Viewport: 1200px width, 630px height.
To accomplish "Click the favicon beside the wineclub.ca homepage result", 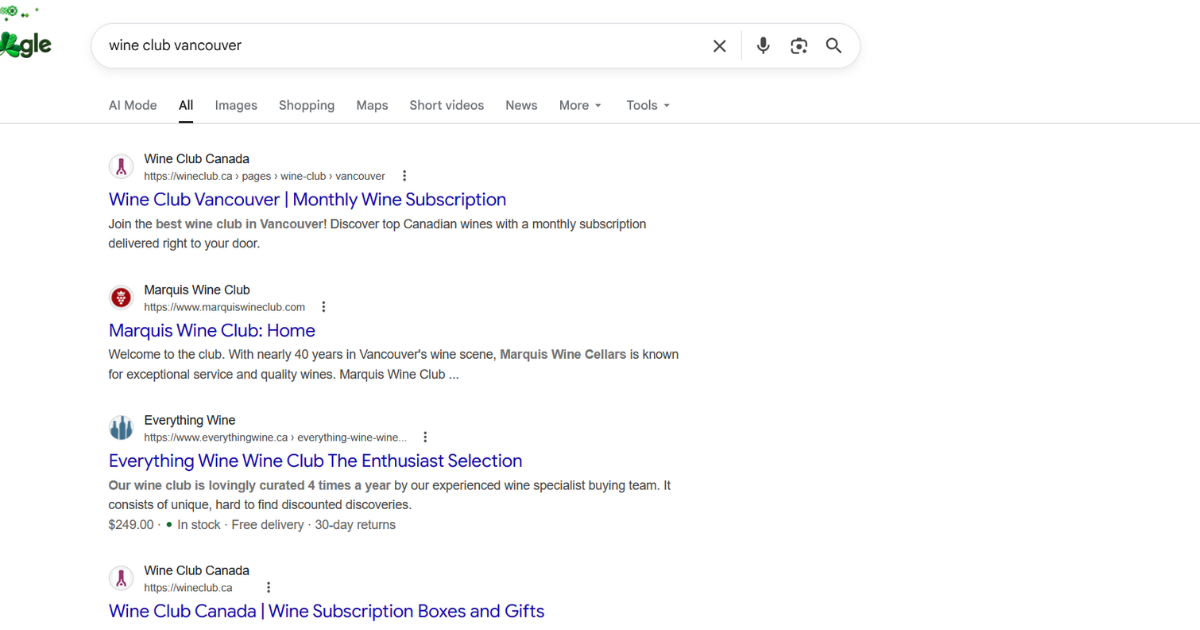I will pos(121,579).
